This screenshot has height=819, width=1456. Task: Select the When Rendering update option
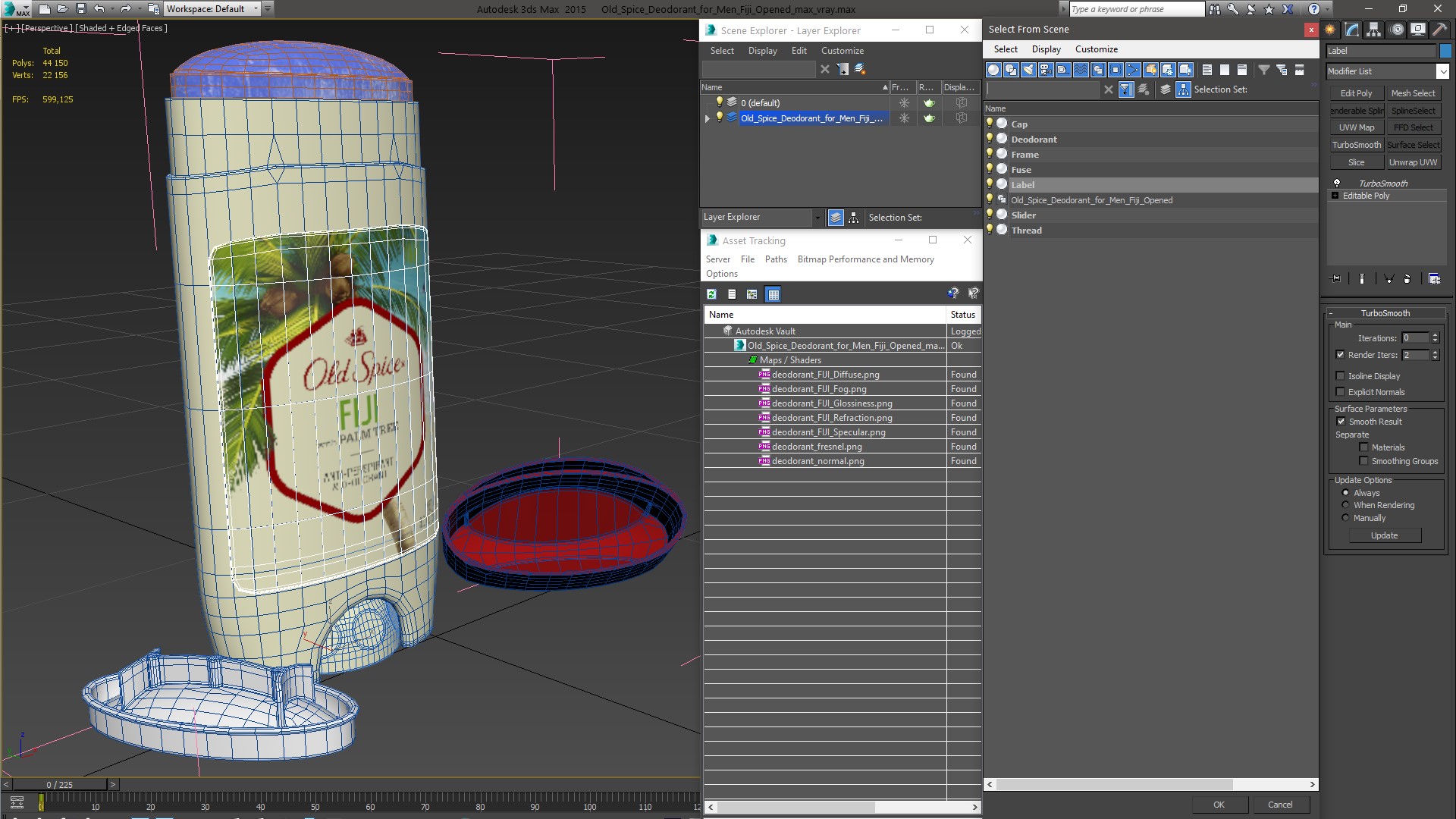coord(1345,505)
